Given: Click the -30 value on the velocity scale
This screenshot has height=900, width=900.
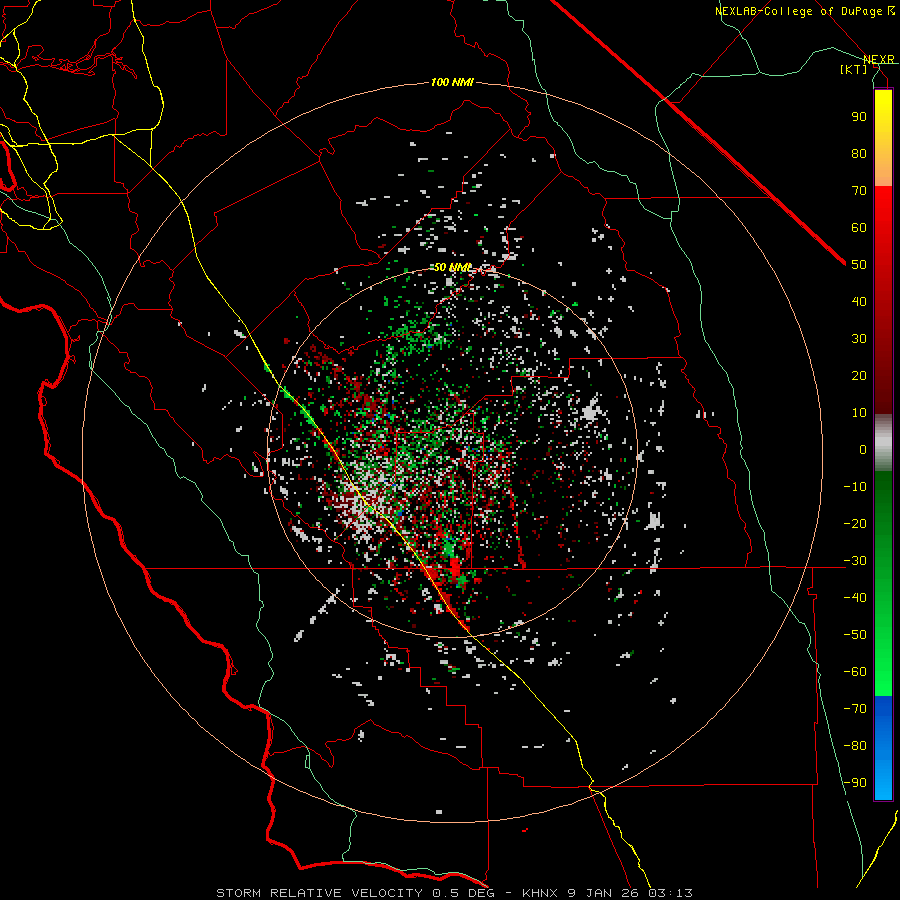Looking at the screenshot, I should point(855,561).
